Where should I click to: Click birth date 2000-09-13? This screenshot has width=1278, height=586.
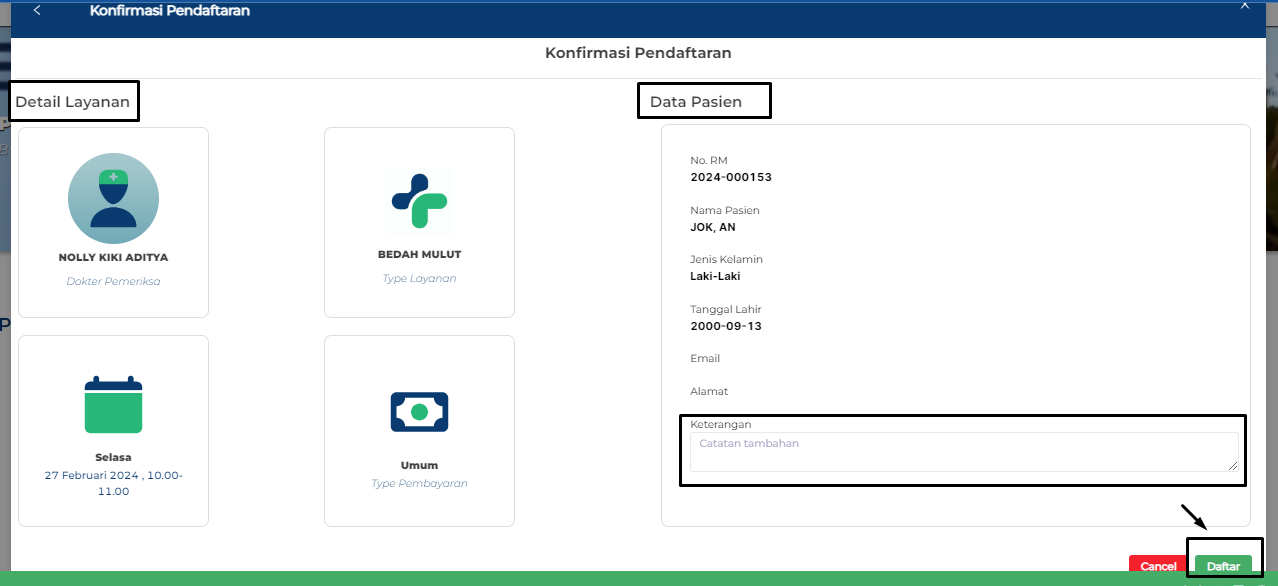[x=726, y=326]
